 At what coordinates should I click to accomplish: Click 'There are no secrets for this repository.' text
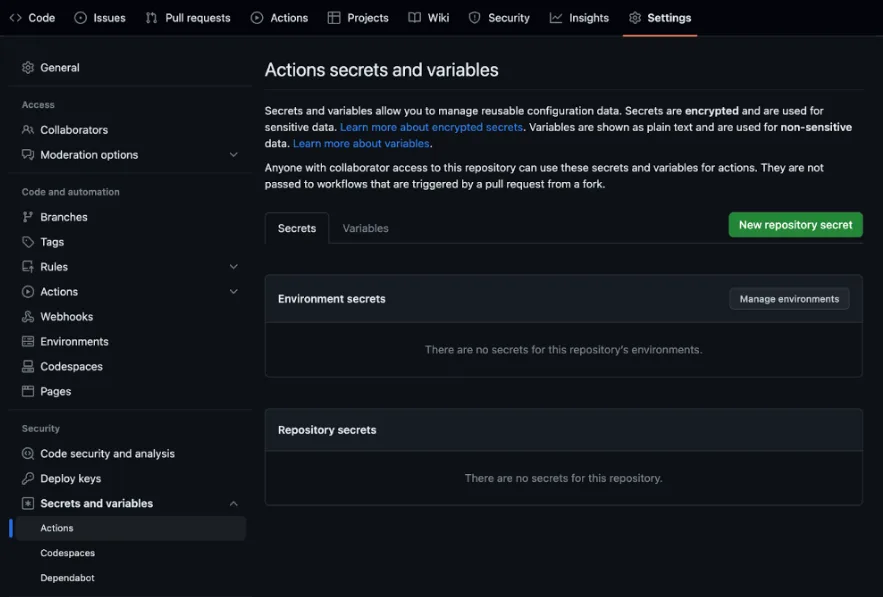click(563, 478)
